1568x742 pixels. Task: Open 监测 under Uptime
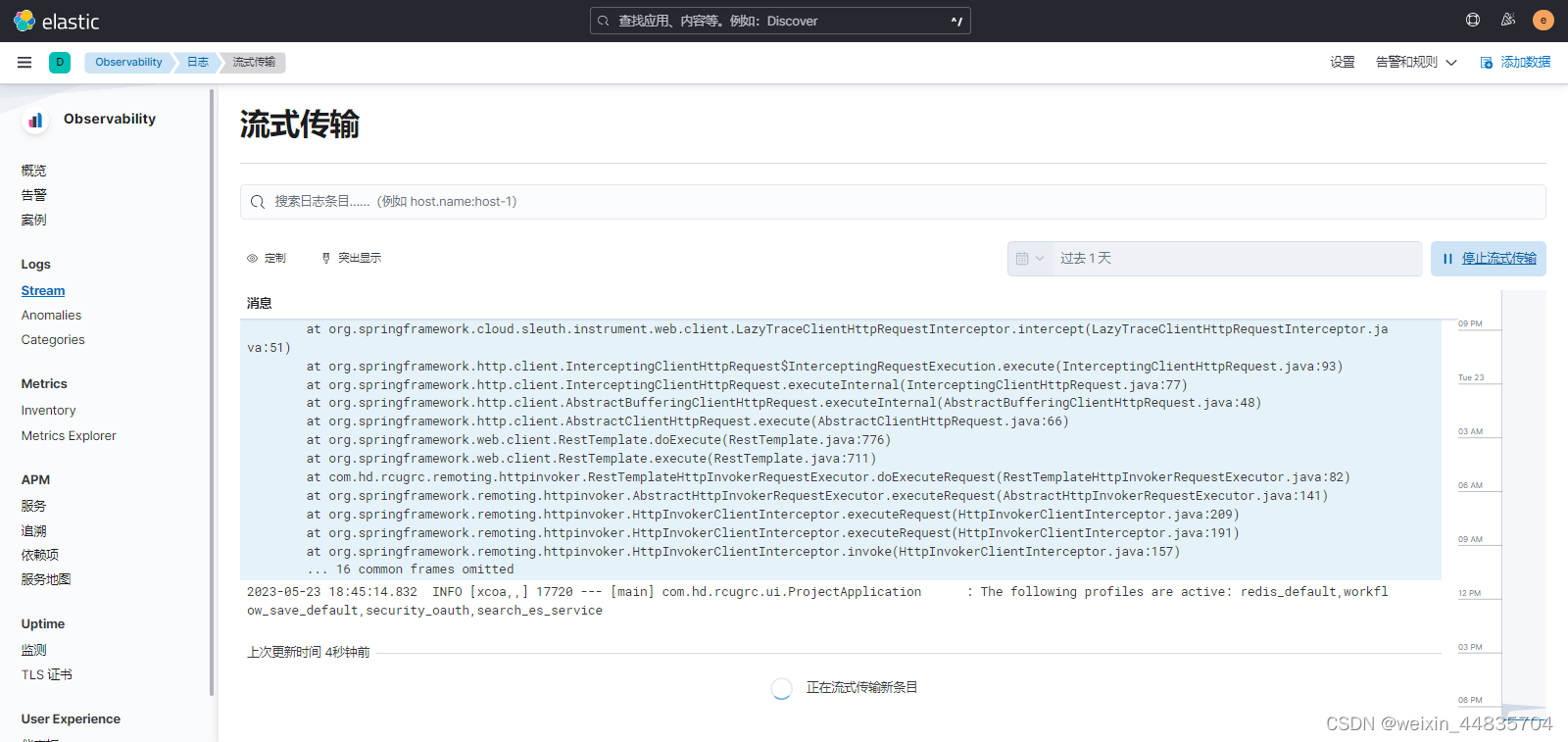click(34, 650)
